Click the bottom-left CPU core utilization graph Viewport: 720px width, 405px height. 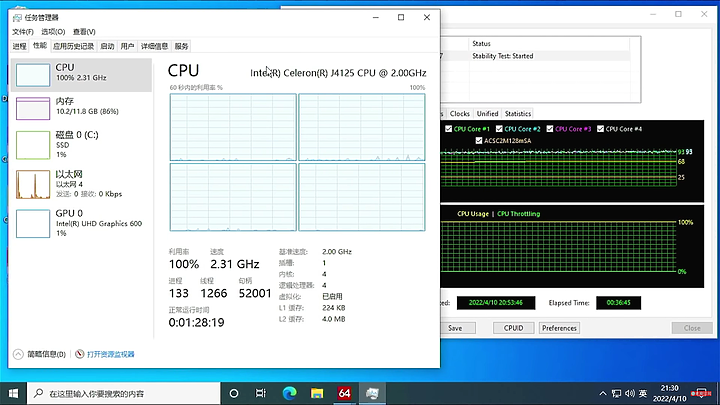[x=233, y=197]
